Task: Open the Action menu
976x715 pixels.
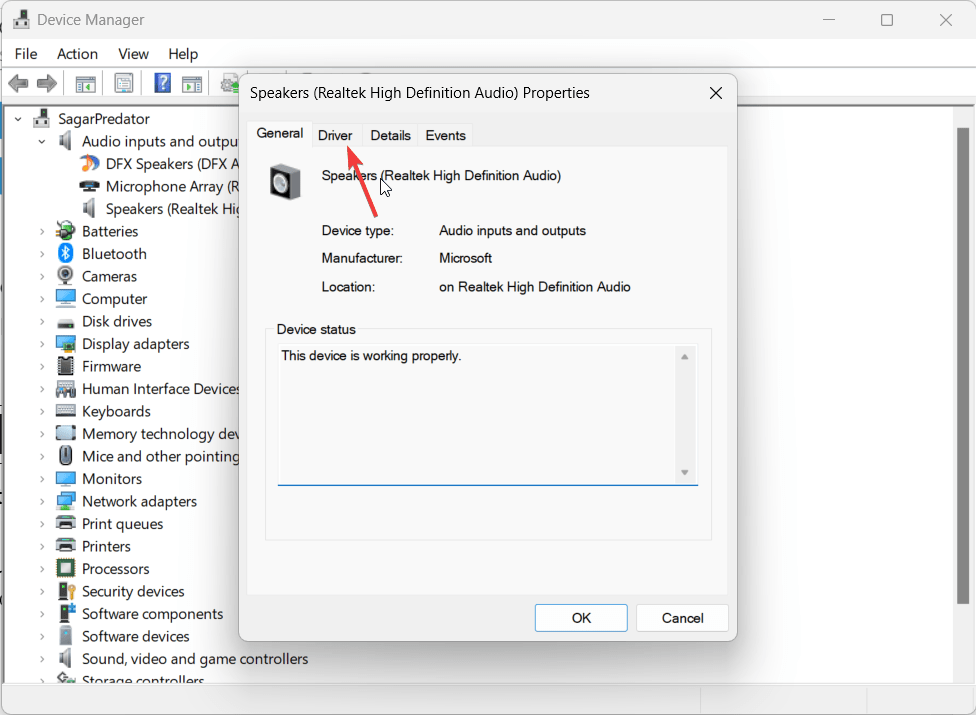Action: (77, 54)
